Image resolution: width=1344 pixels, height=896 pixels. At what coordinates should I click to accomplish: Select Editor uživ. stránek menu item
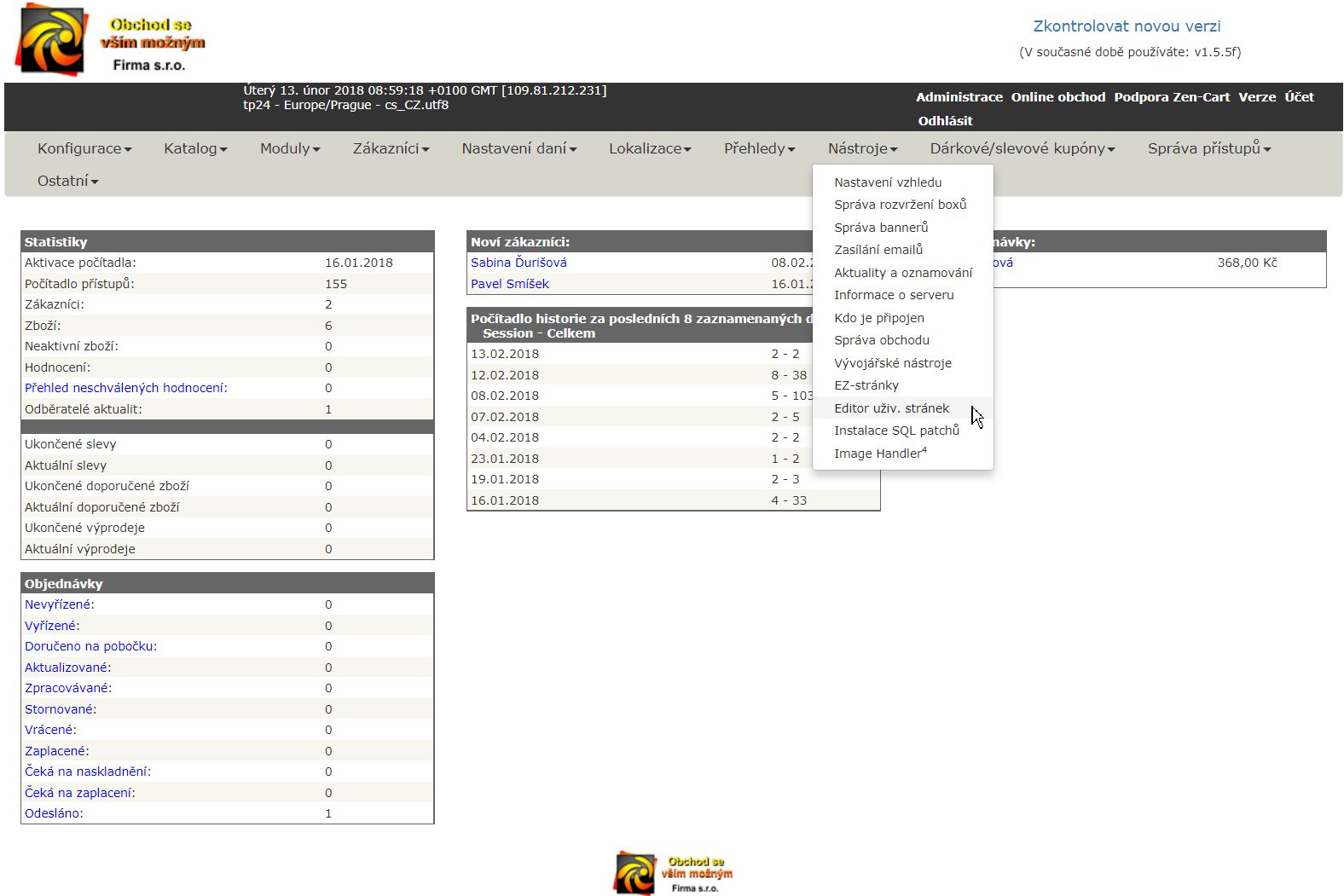[891, 408]
